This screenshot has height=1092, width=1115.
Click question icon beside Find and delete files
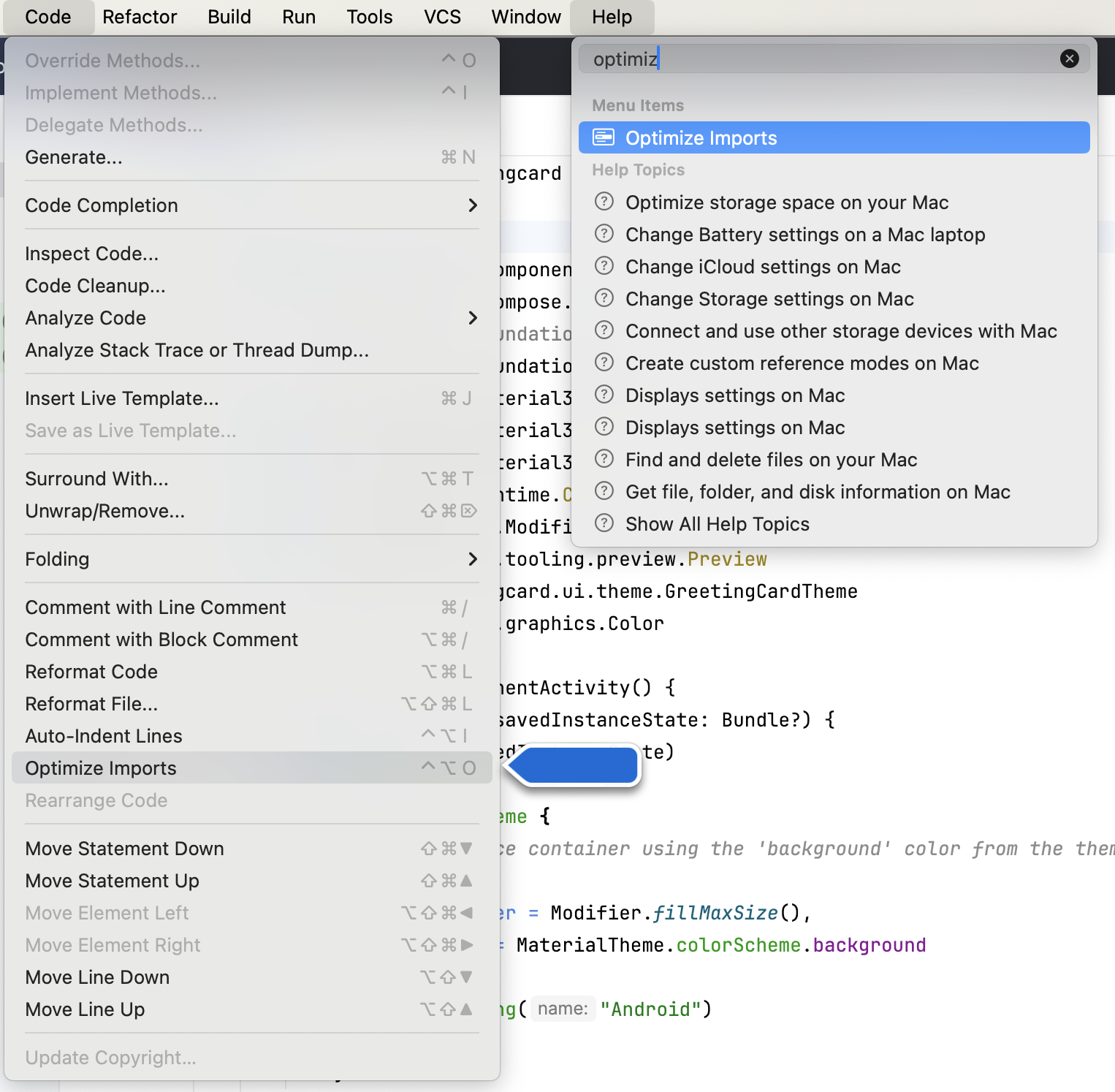click(604, 459)
